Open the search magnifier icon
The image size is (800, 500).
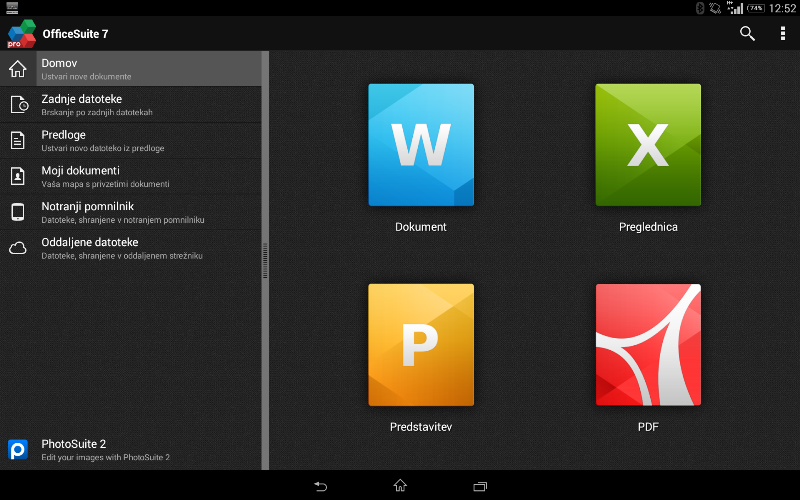tap(747, 34)
